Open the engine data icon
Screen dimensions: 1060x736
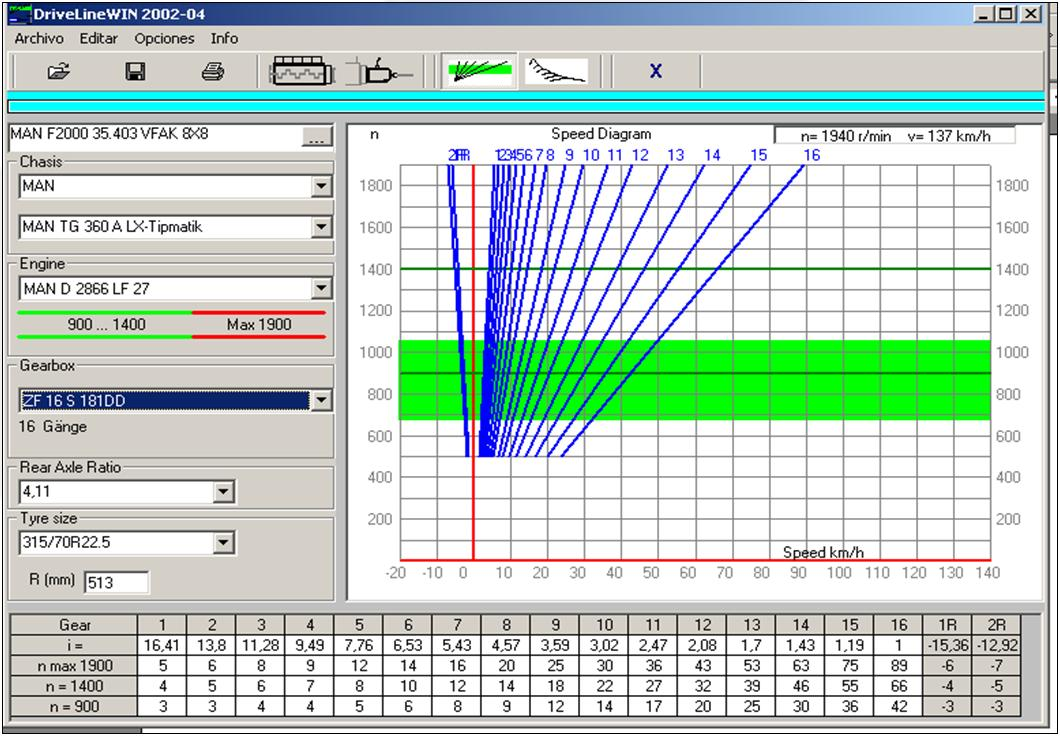pos(302,71)
